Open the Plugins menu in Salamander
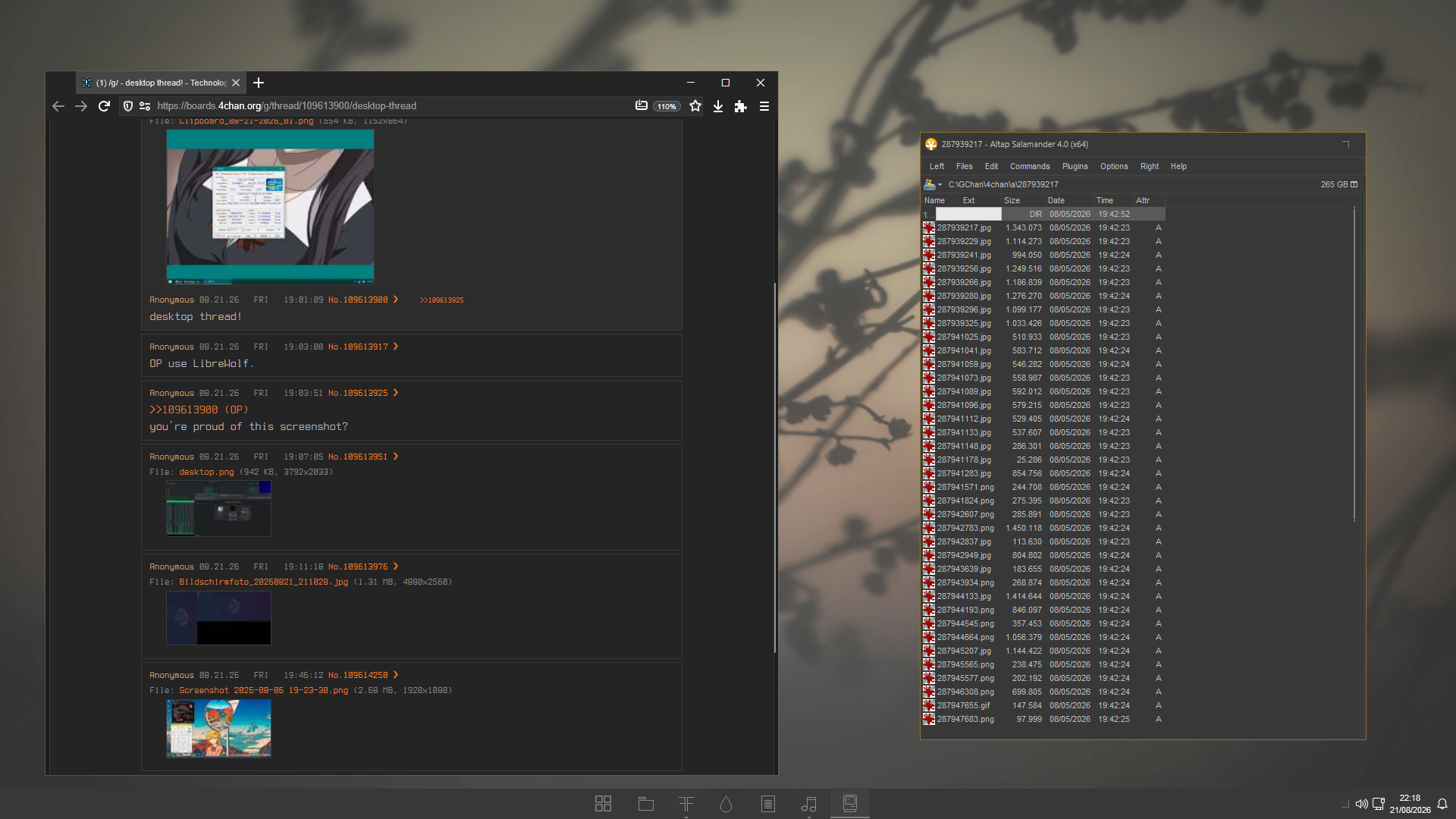Viewport: 1456px width, 819px height. coord(1075,166)
